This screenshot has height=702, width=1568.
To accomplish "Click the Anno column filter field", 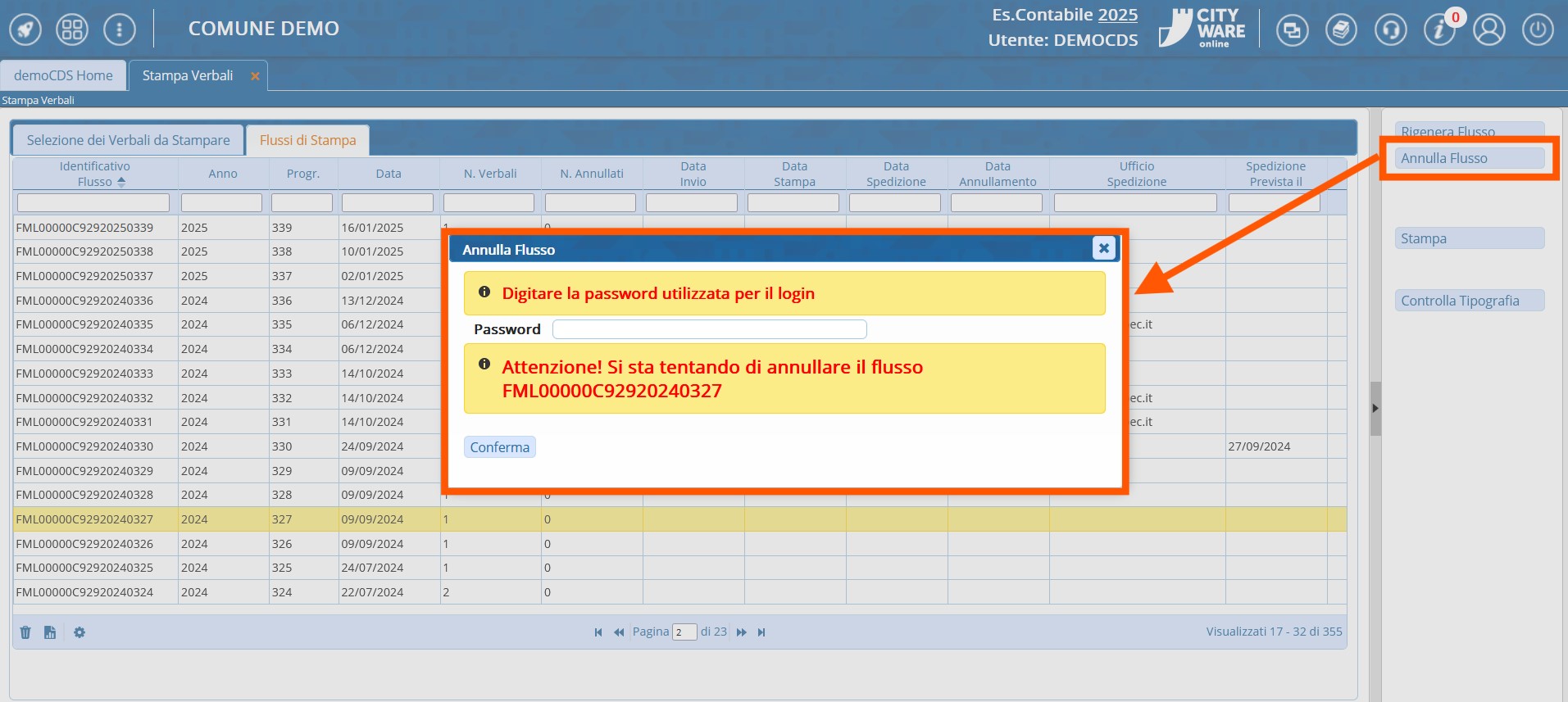I will click(x=221, y=202).
